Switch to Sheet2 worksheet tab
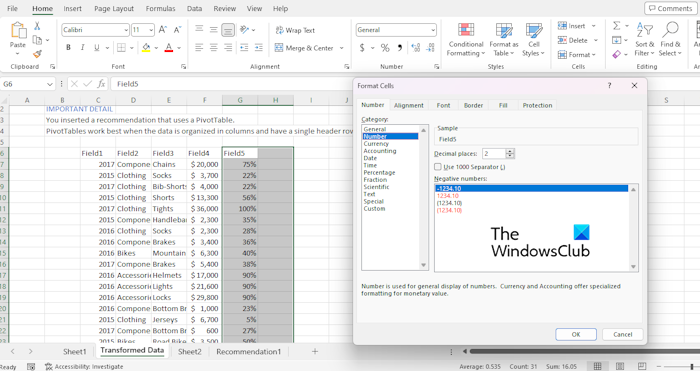Viewport: 700px width, 371px height. (x=190, y=352)
